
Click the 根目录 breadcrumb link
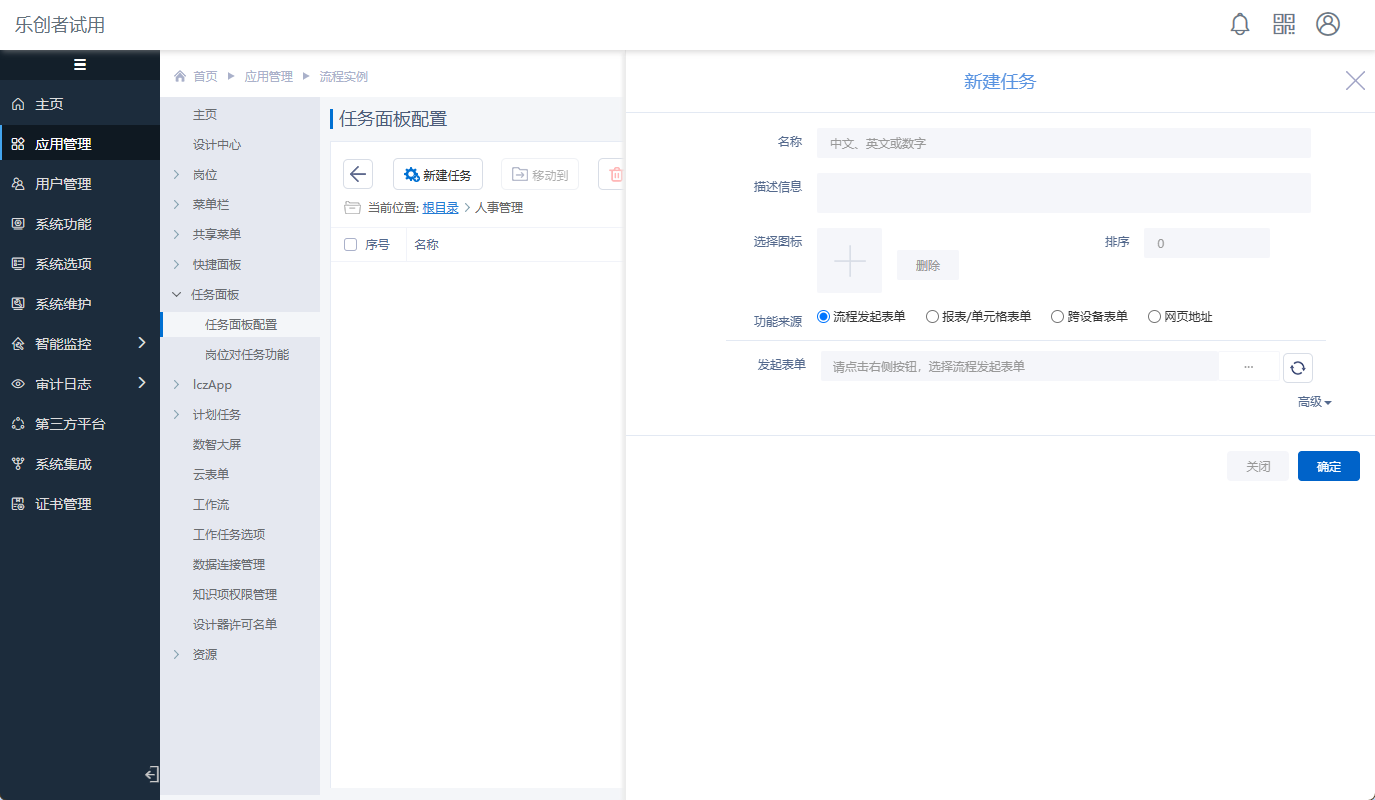440,208
